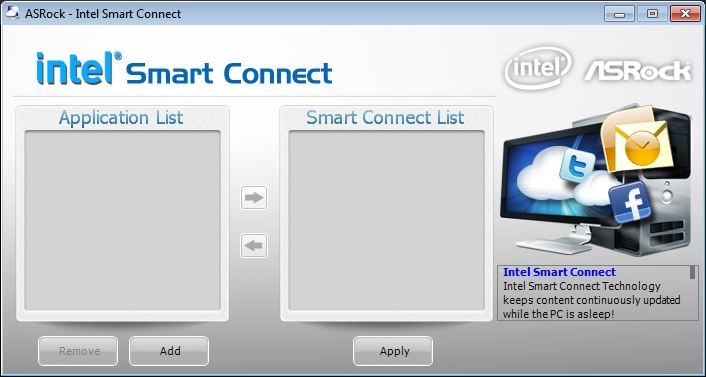Click the Smart Connect List box
706x377 pixels.
[386, 220]
